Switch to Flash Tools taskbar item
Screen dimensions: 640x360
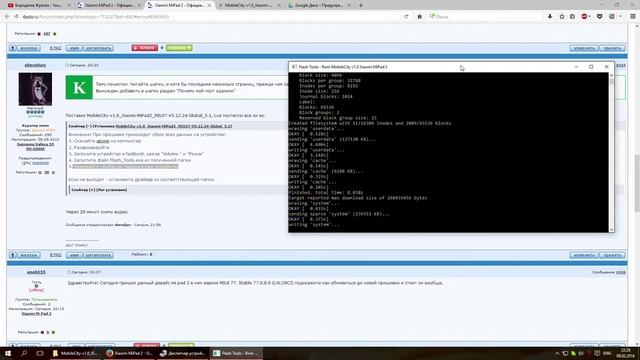(236, 353)
